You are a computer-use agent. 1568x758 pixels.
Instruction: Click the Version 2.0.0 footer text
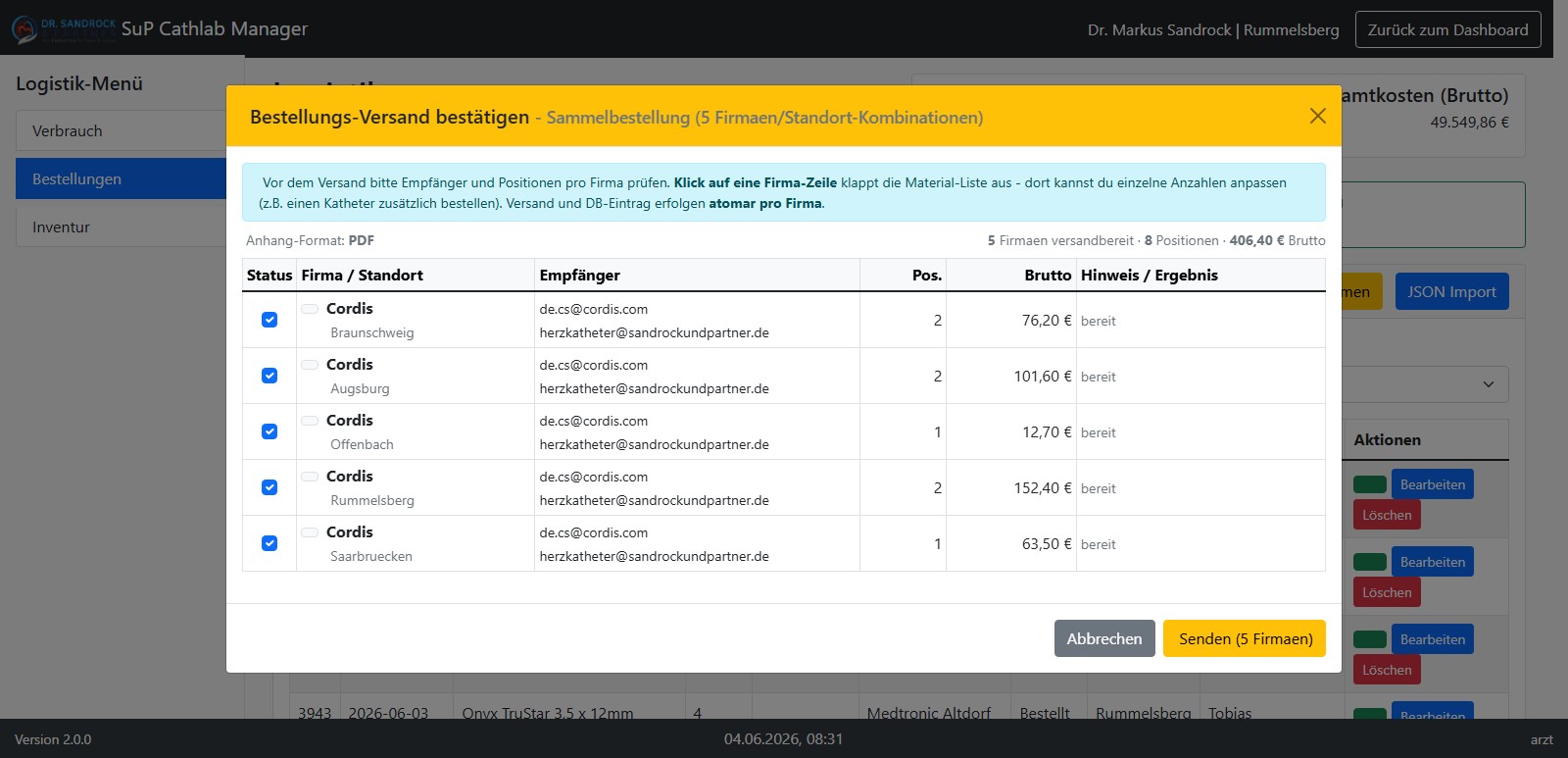click(53, 739)
